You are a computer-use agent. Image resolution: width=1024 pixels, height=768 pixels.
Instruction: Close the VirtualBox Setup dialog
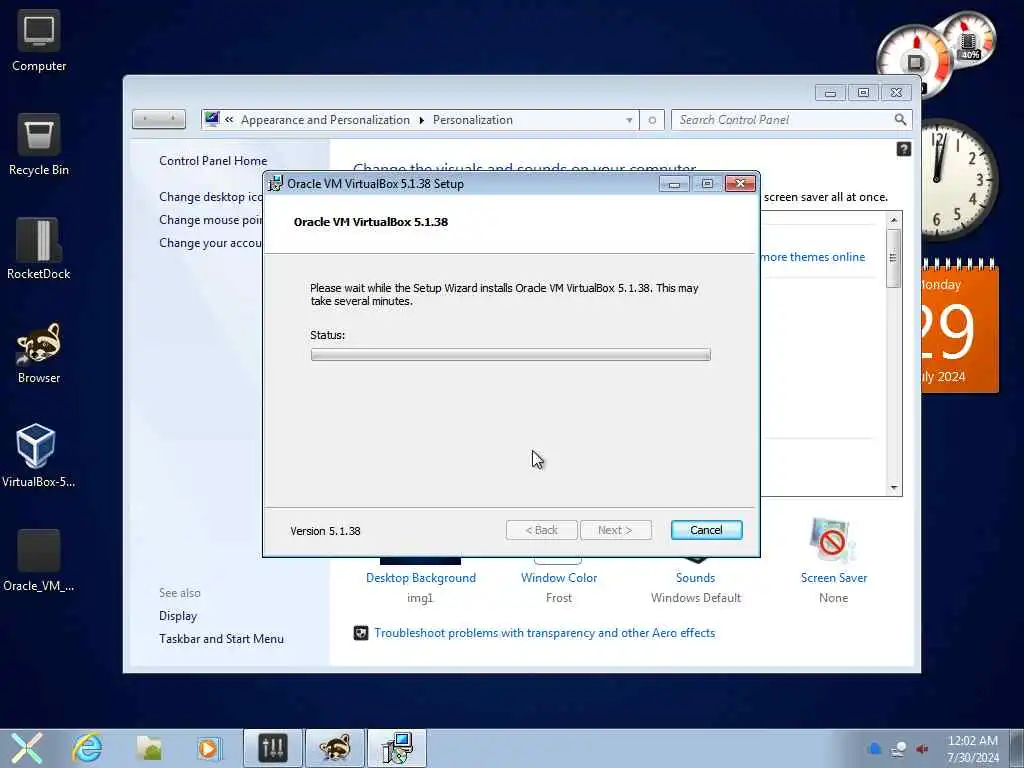pyautogui.click(x=740, y=184)
